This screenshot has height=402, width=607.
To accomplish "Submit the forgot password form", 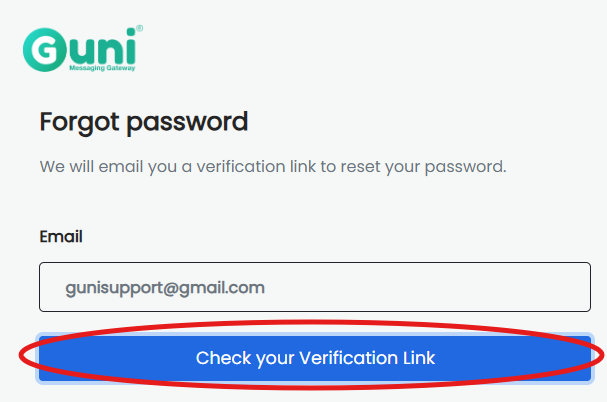I will click(x=315, y=358).
